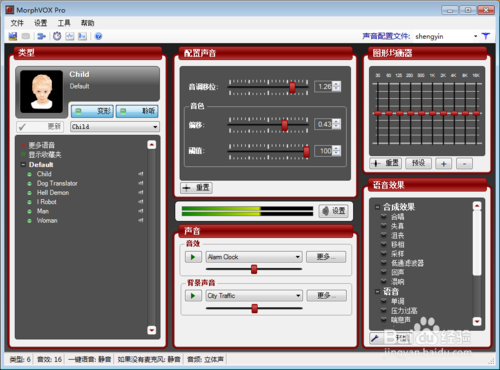Click equalizer plus band button
Screen dimensions: 500x370
[x=443, y=164]
